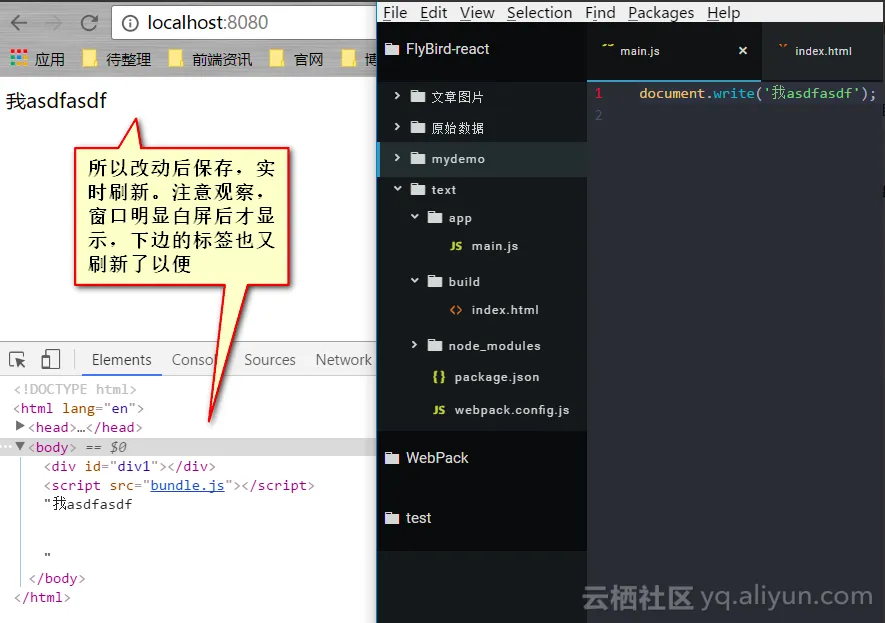
Task: Collapse the build folder chevron
Action: (x=415, y=280)
